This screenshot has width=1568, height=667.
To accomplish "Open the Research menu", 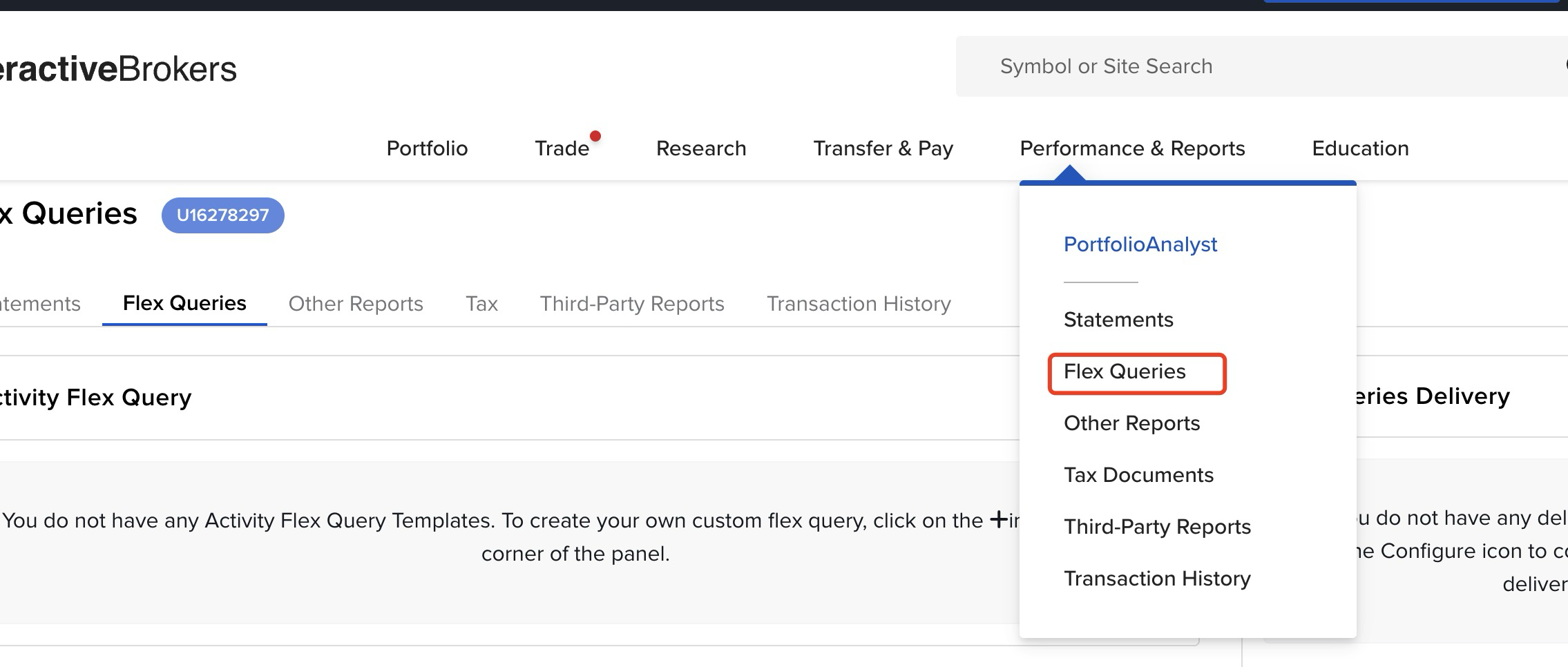I will pos(701,148).
